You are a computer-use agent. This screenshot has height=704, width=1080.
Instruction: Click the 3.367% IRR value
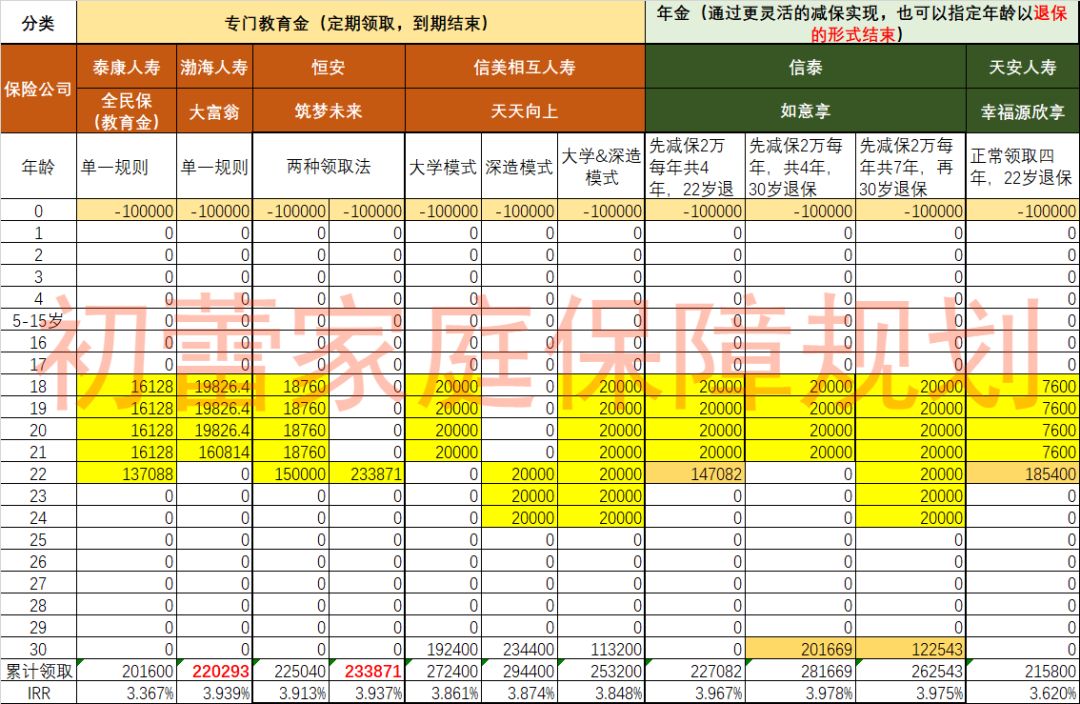(x=127, y=693)
